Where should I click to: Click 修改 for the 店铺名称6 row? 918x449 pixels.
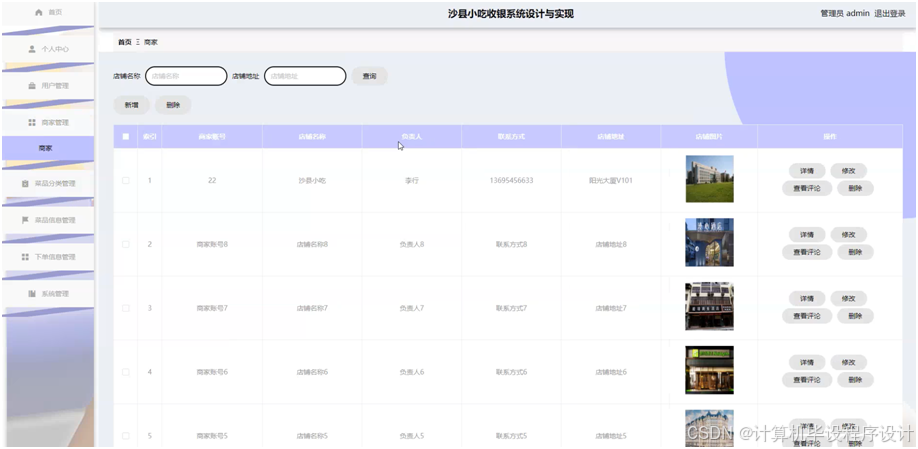(x=848, y=362)
